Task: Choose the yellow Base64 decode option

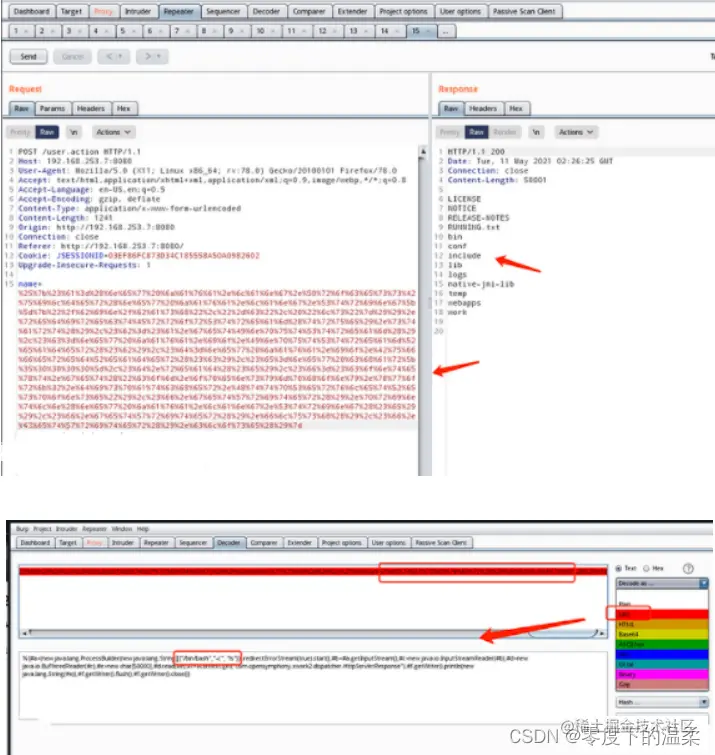Action: (x=662, y=634)
